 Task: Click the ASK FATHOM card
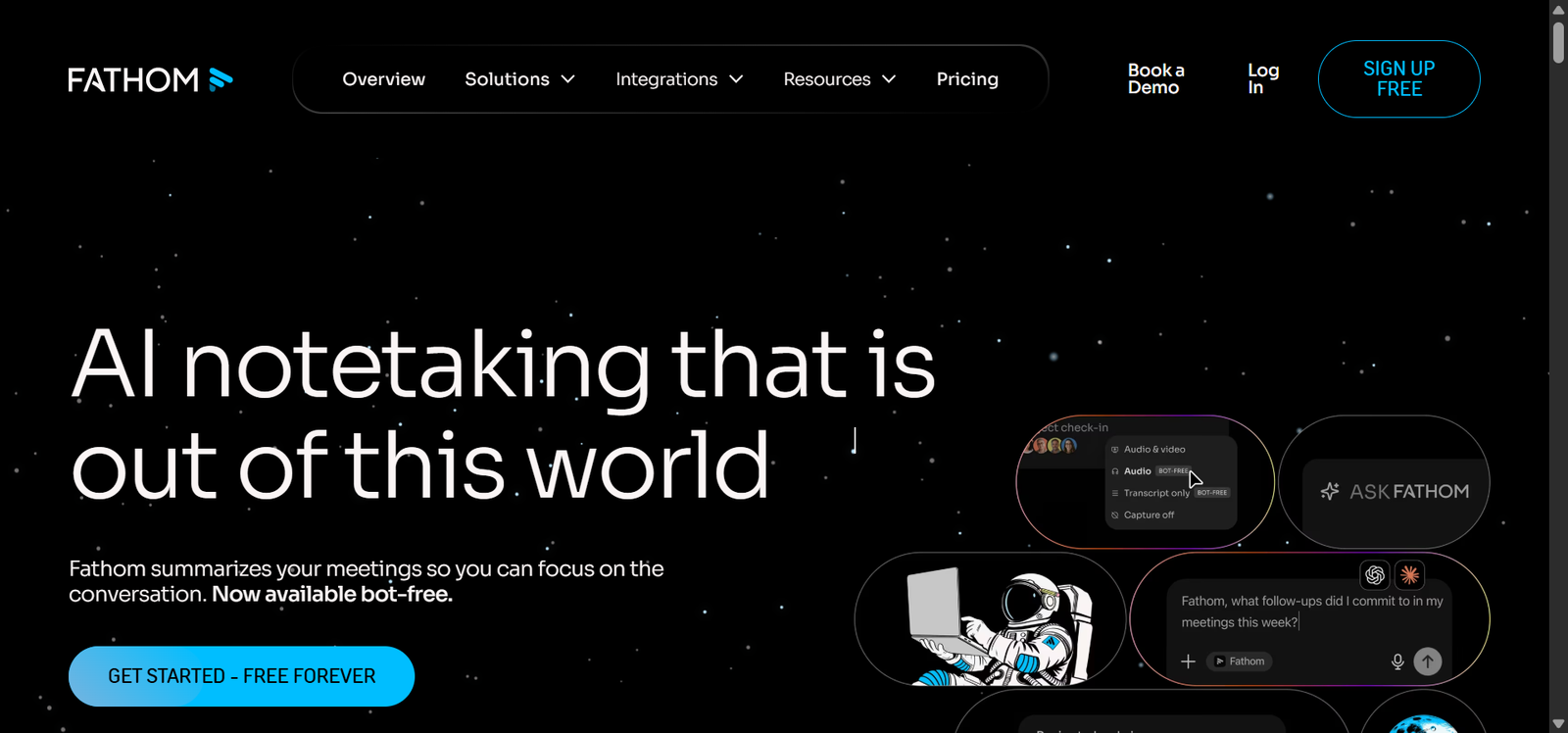coord(1384,482)
